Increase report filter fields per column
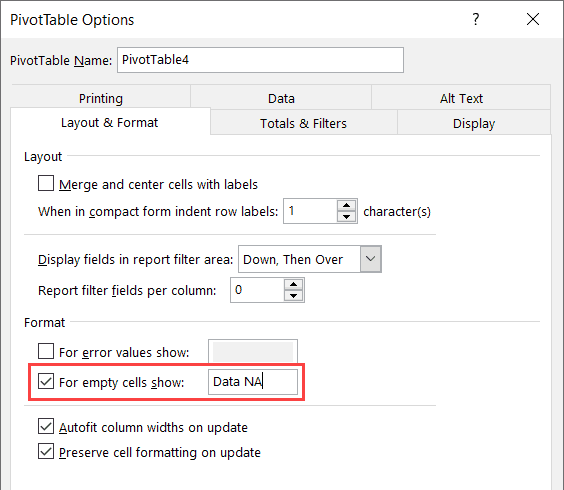 [294, 285]
